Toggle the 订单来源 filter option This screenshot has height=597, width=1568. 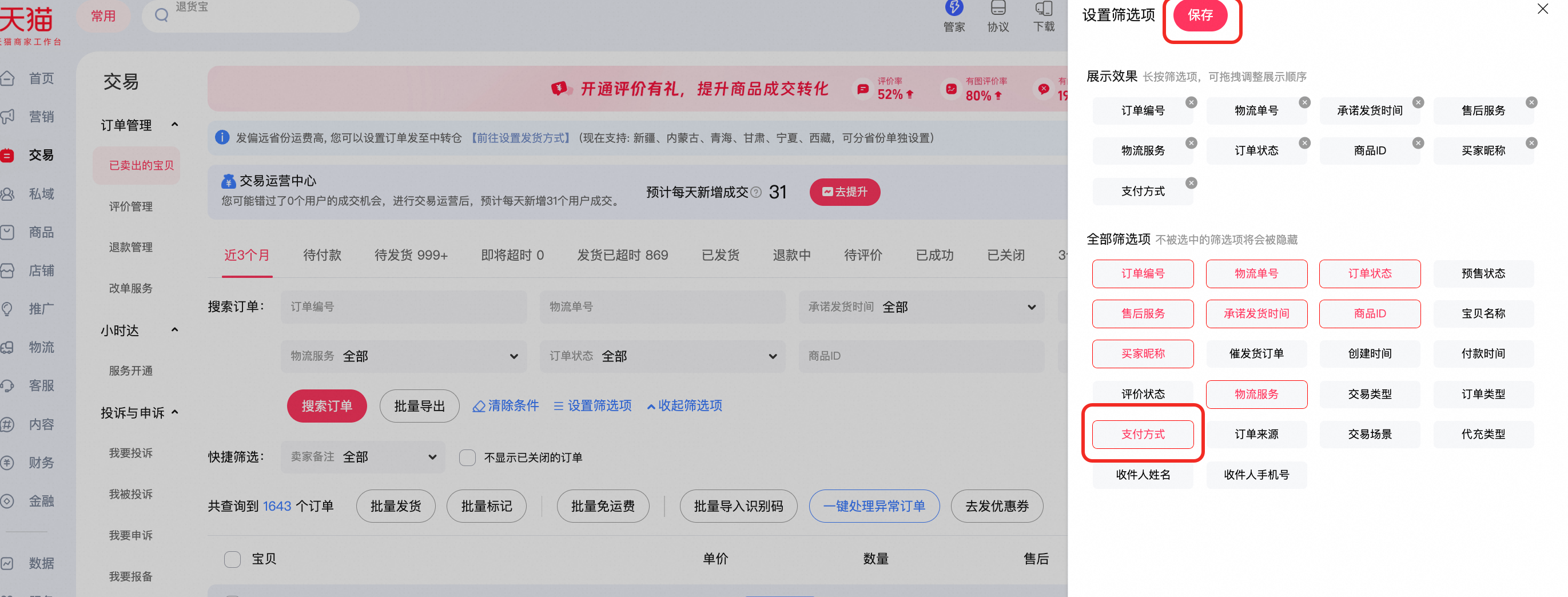(x=1256, y=435)
